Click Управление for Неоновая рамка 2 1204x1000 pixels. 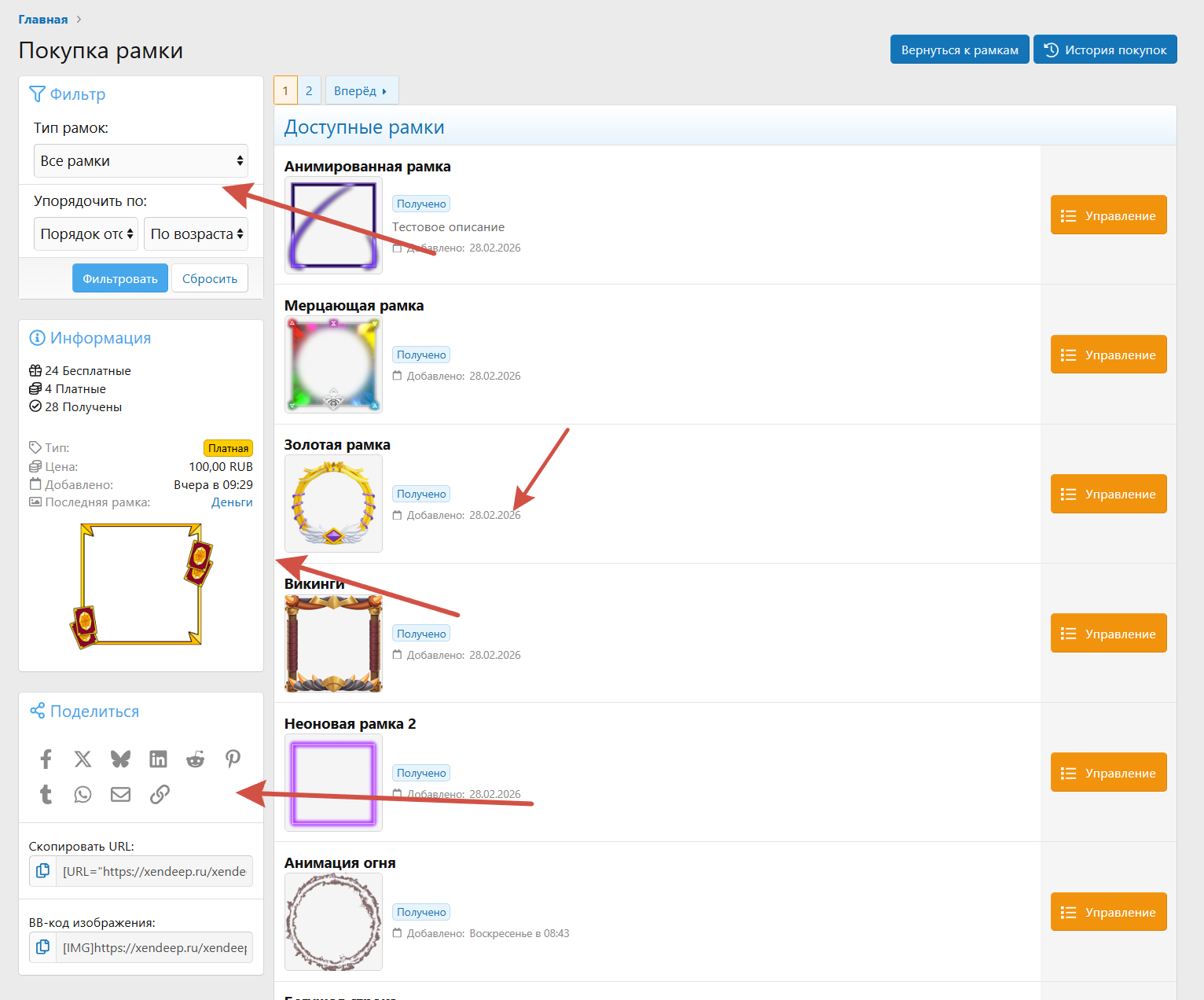point(1108,773)
